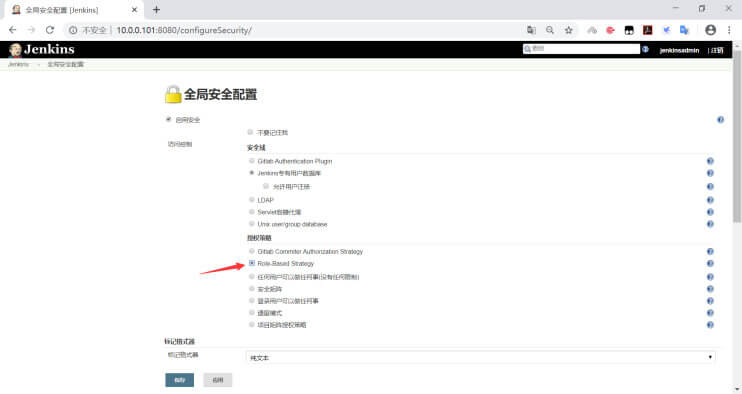
Task: Select Gitlab Authentication Plugin radio
Action: (x=252, y=161)
